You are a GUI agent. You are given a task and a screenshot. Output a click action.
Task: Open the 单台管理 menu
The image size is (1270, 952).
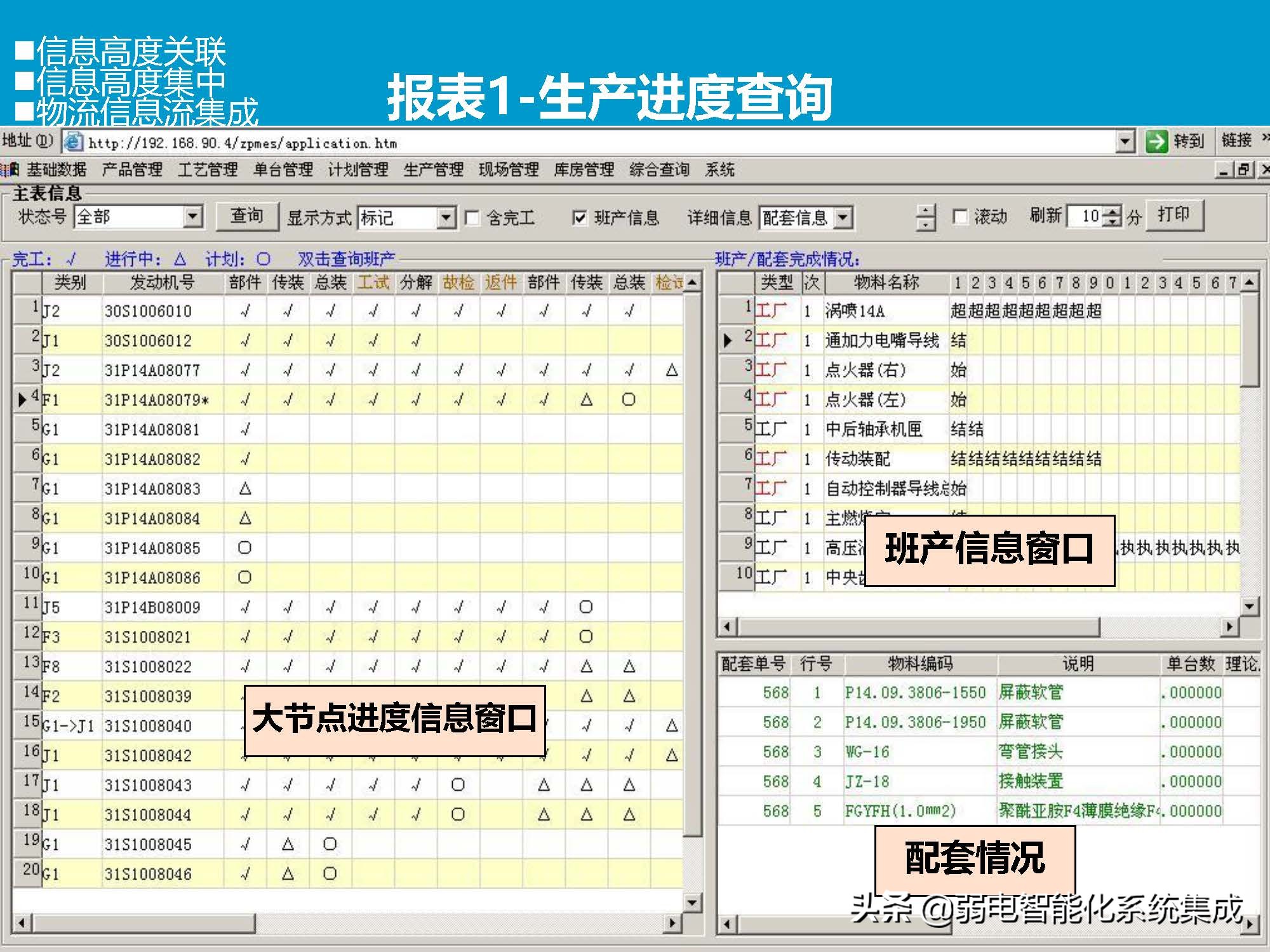(x=283, y=169)
